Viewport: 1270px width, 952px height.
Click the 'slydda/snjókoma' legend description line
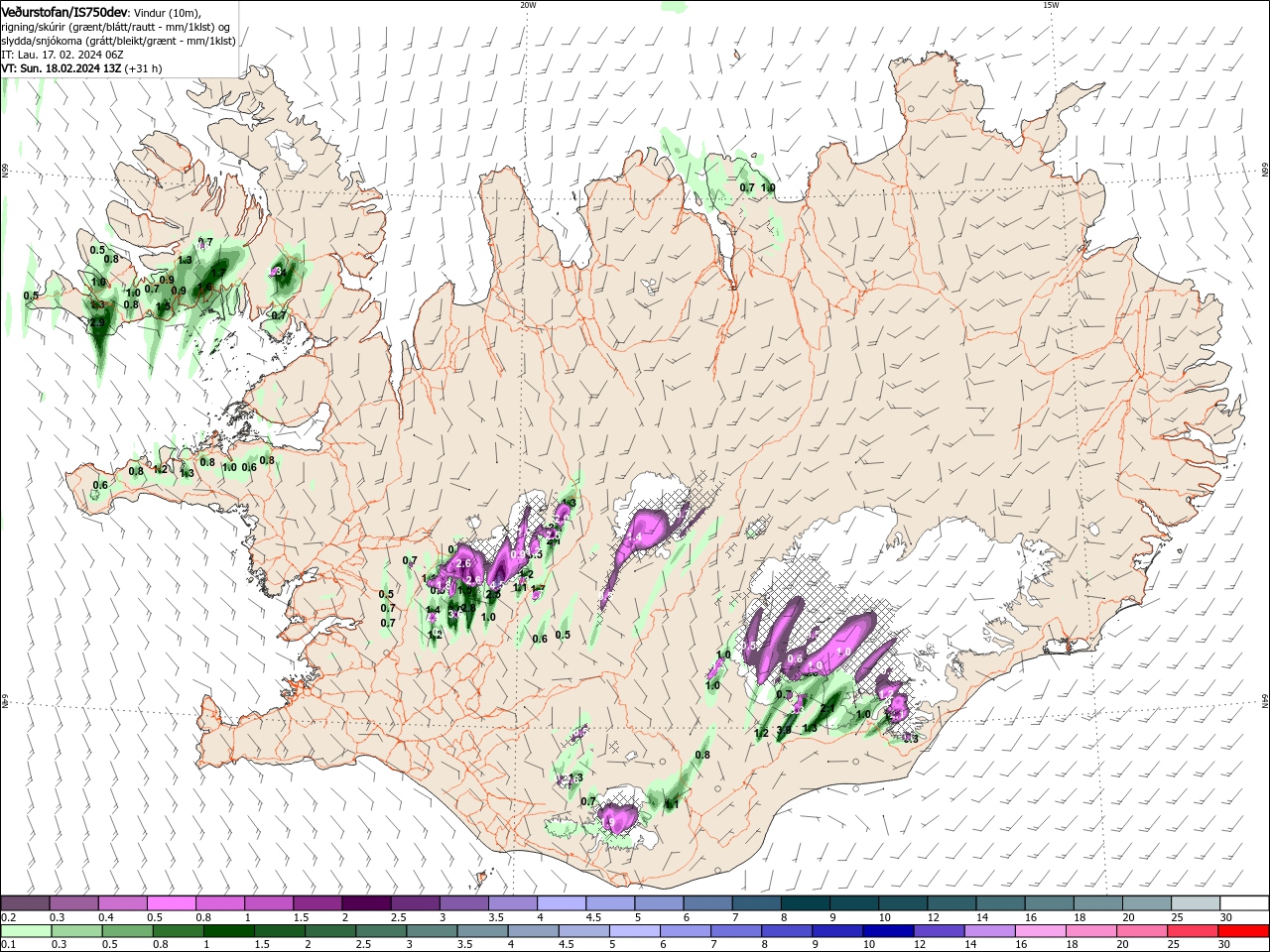click(118, 41)
